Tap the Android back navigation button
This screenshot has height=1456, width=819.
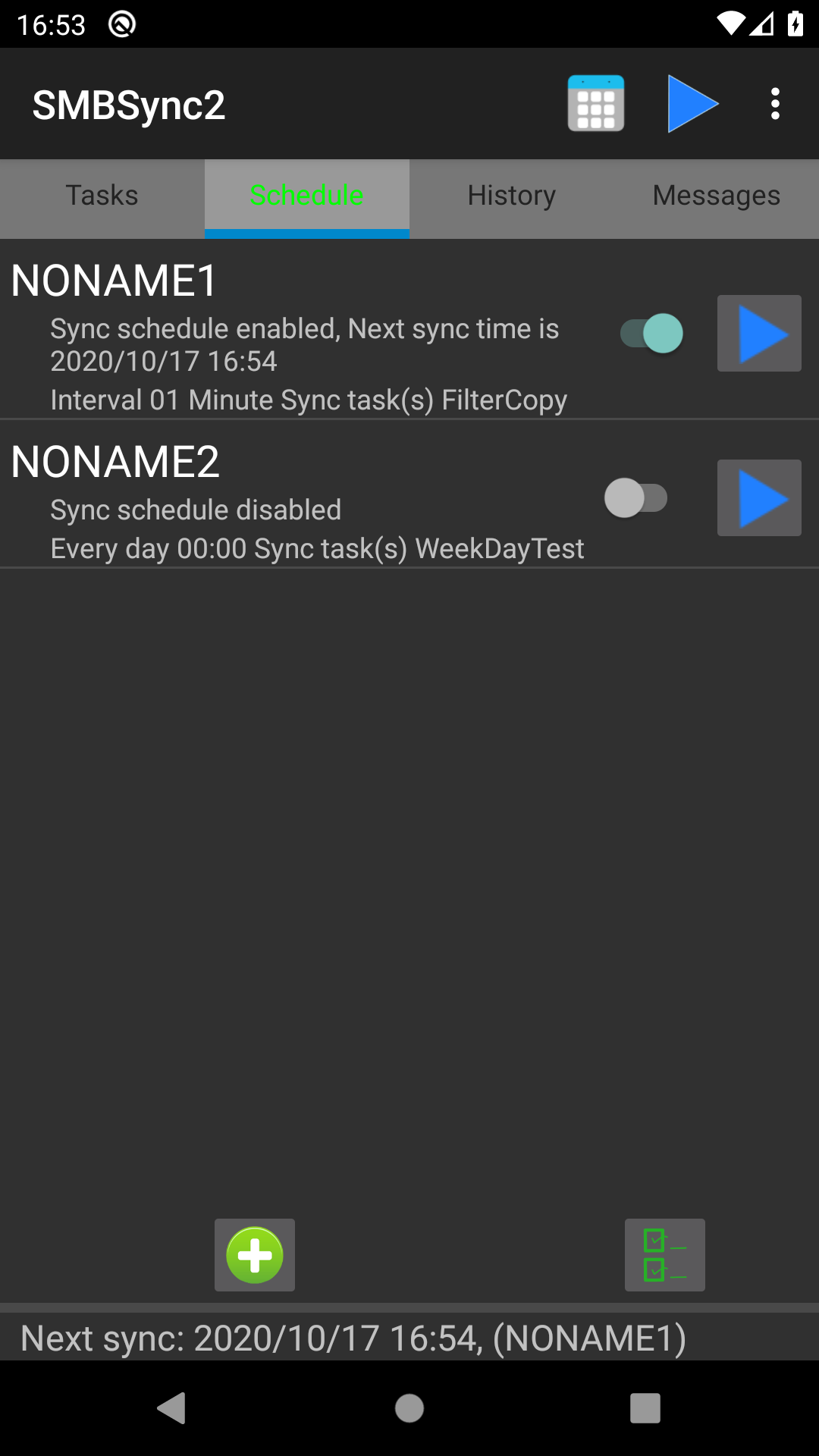coord(172,1408)
